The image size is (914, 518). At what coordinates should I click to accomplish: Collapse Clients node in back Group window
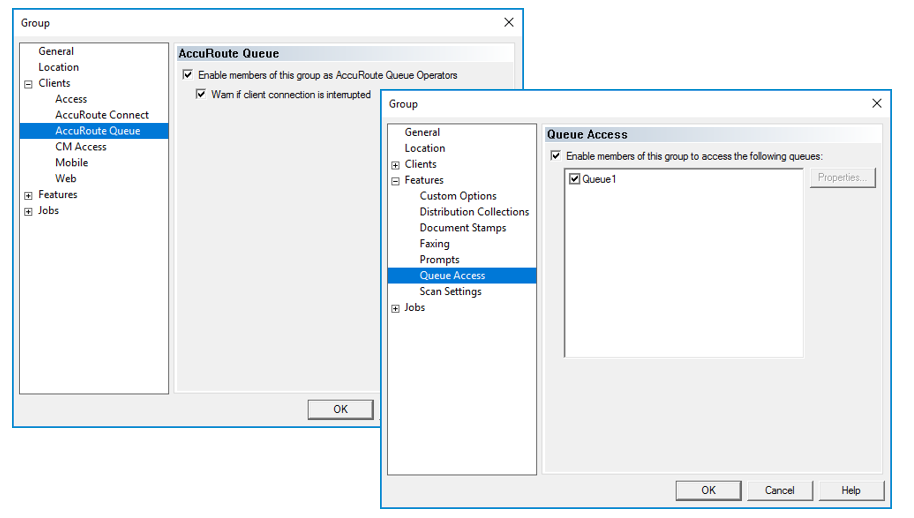click(x=28, y=84)
